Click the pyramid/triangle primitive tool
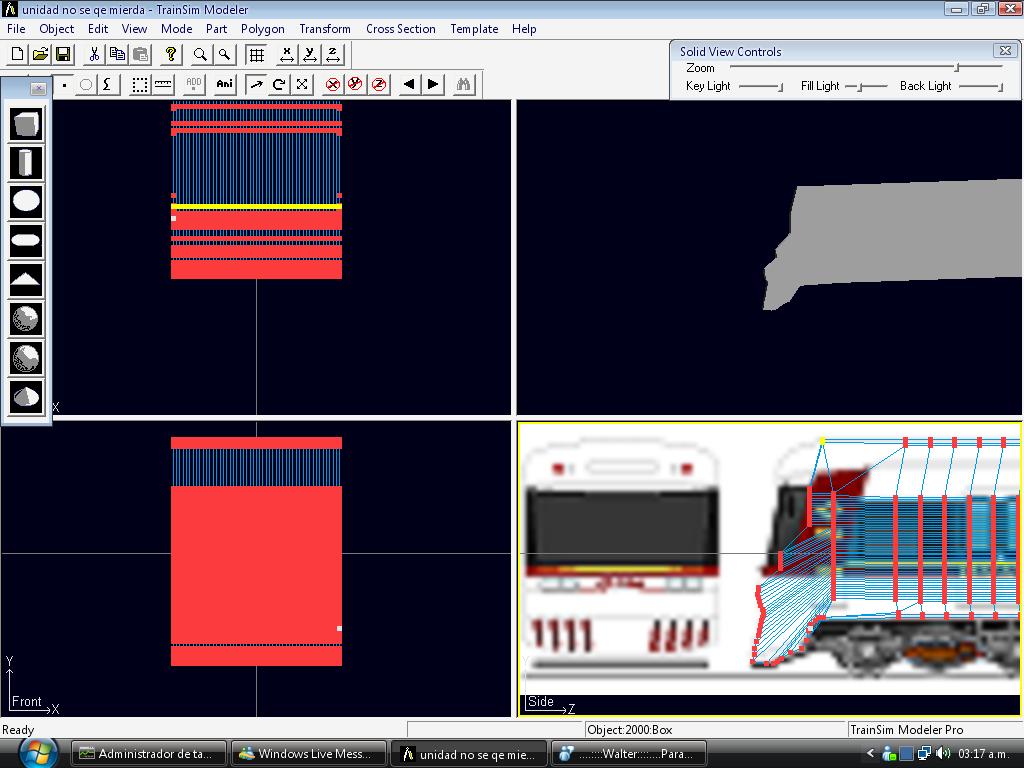The image size is (1024, 768). click(26, 279)
